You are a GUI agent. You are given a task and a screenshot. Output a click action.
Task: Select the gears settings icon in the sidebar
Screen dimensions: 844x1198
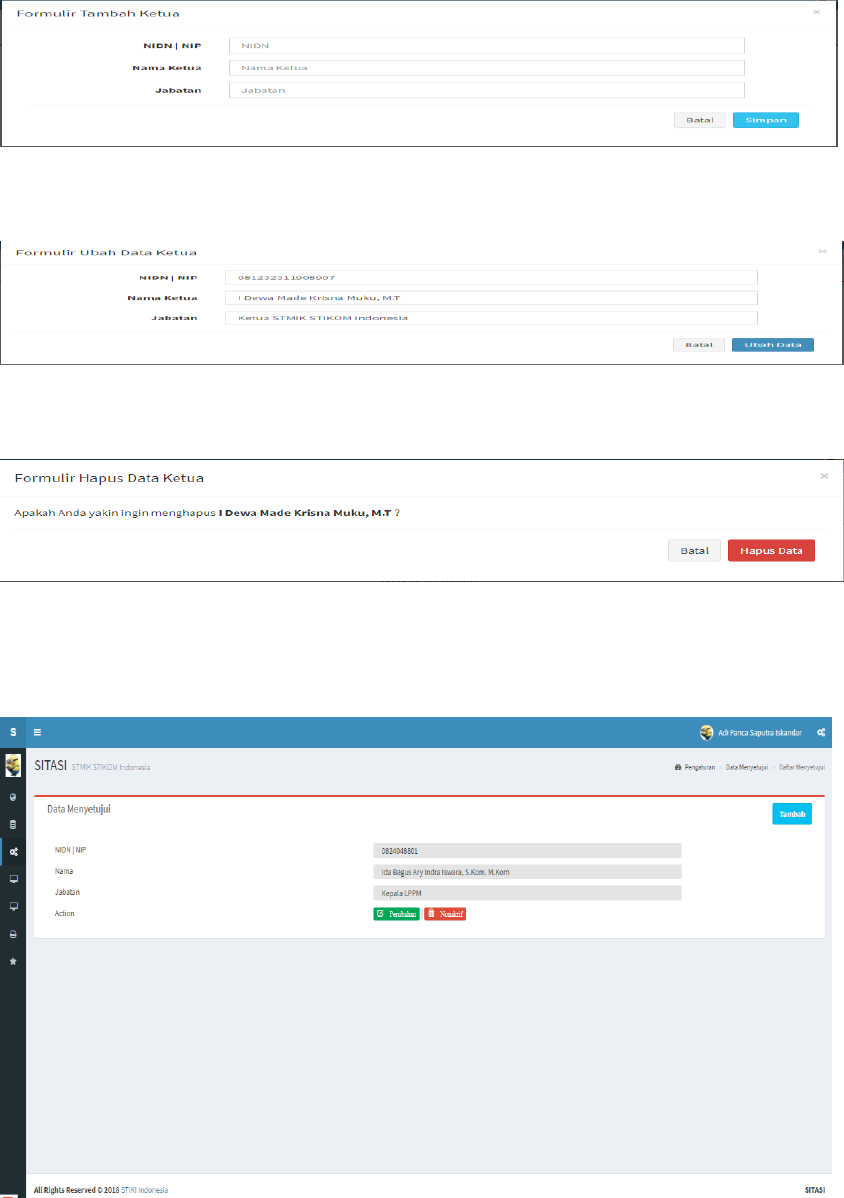click(x=13, y=852)
